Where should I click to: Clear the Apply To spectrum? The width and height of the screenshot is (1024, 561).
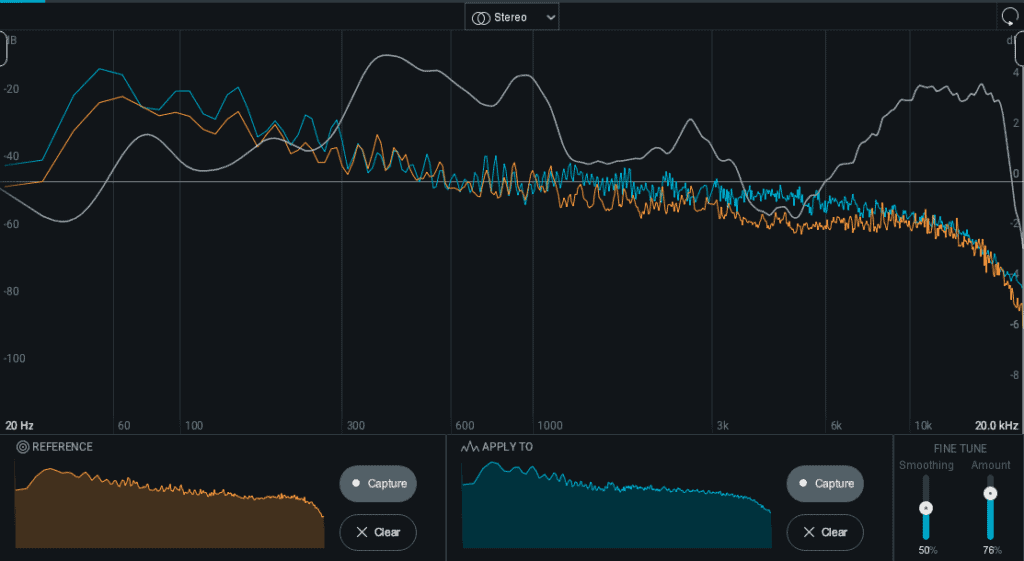(825, 532)
